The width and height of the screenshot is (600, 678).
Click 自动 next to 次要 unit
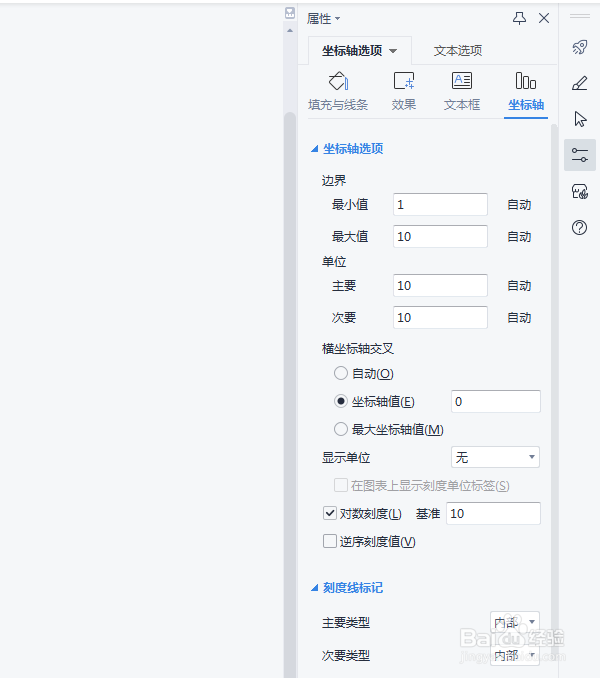click(519, 318)
